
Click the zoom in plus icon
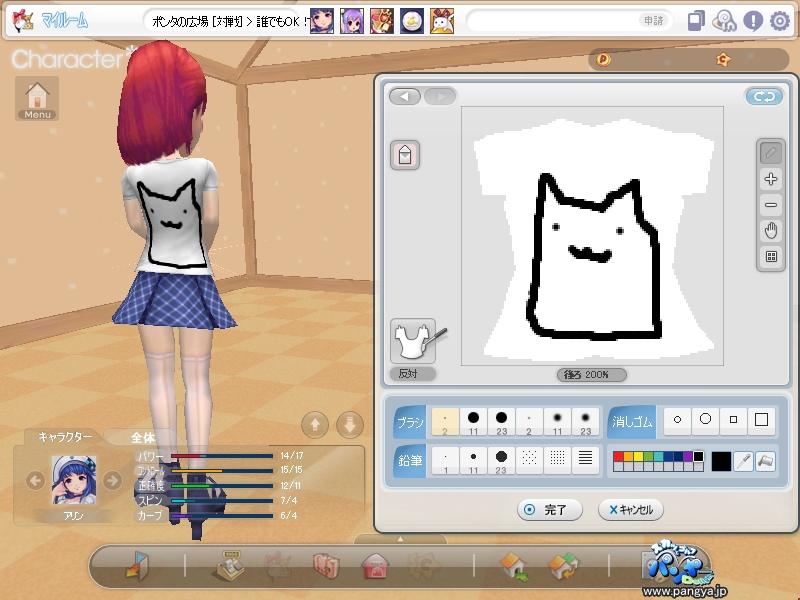coord(770,179)
